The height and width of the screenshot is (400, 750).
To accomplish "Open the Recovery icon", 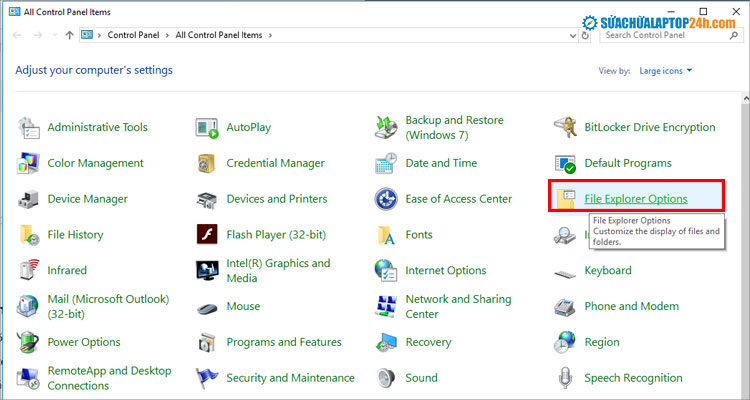I will [386, 342].
